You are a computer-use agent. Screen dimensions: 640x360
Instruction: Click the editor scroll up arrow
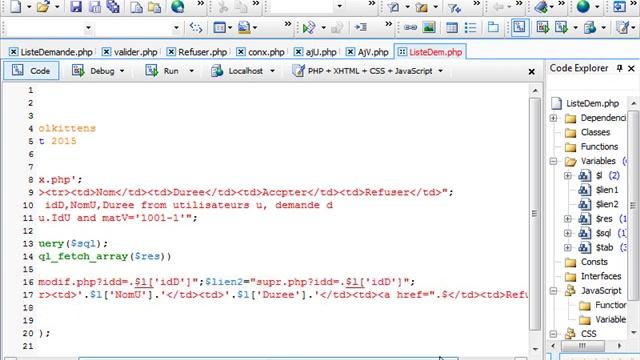point(535,90)
